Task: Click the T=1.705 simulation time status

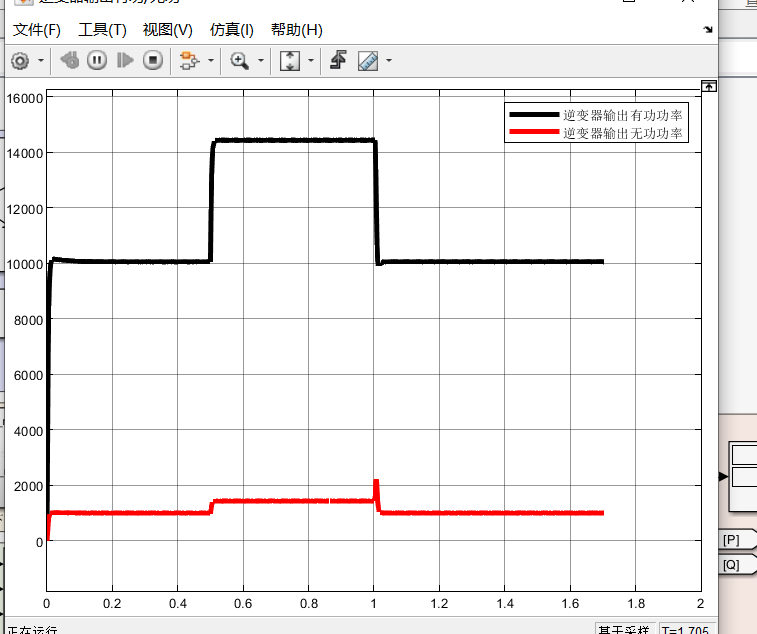Action: (686, 629)
